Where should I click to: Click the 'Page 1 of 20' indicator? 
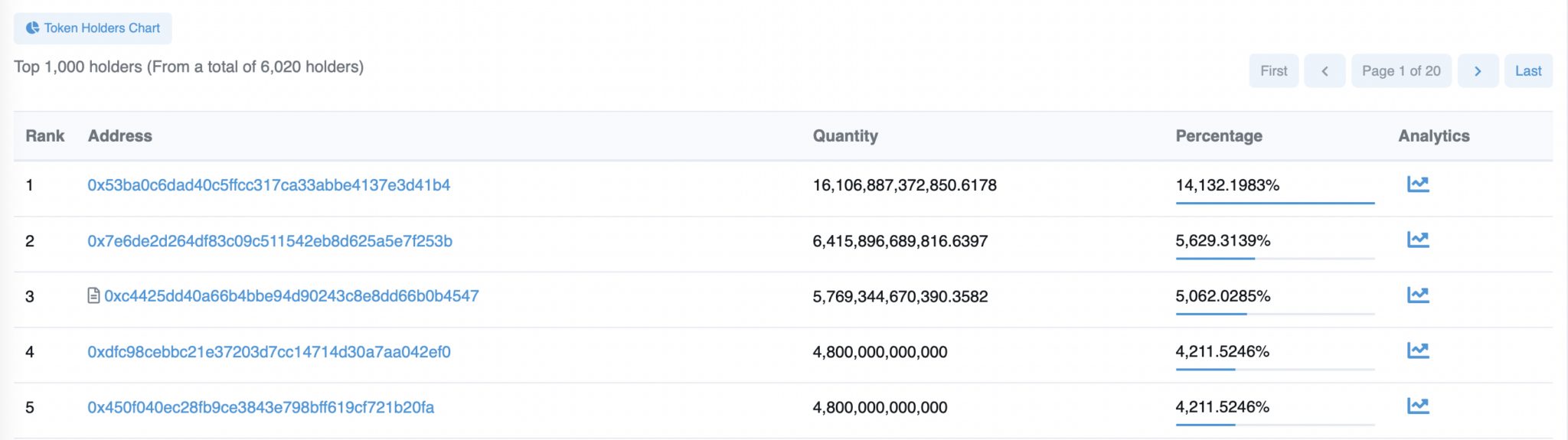(1401, 70)
